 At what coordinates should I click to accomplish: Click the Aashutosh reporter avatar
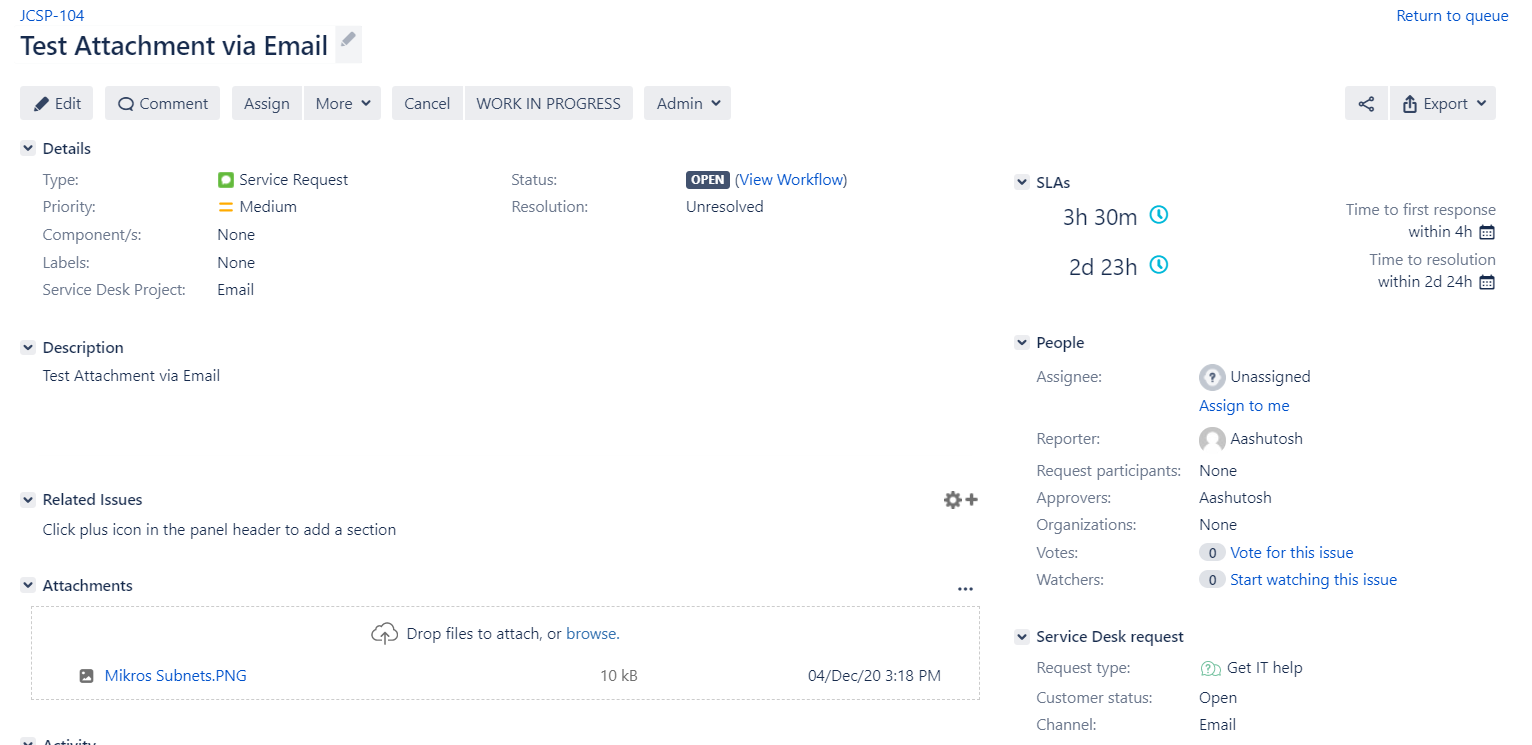click(x=1212, y=439)
